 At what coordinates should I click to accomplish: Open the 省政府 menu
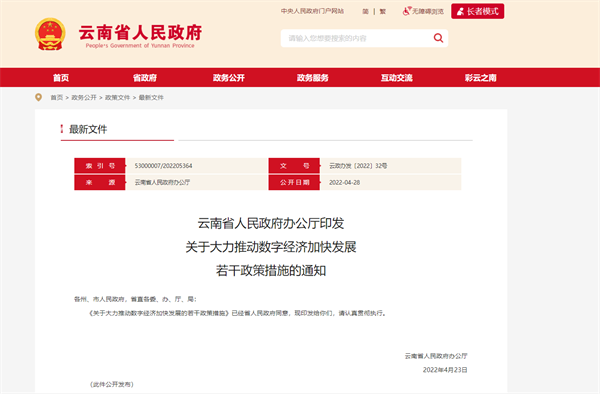coord(145,78)
